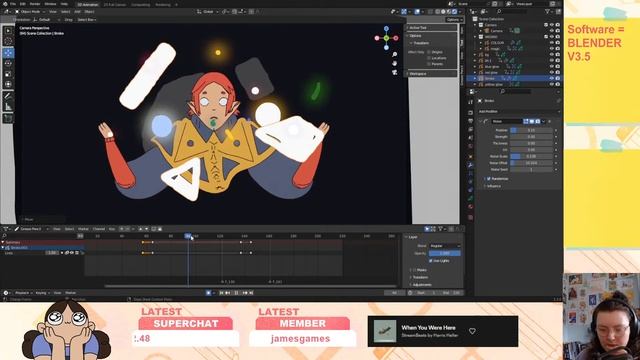The image size is (640, 360).
Task: Click the Blender logo in top menu bar
Action: point(4,4)
